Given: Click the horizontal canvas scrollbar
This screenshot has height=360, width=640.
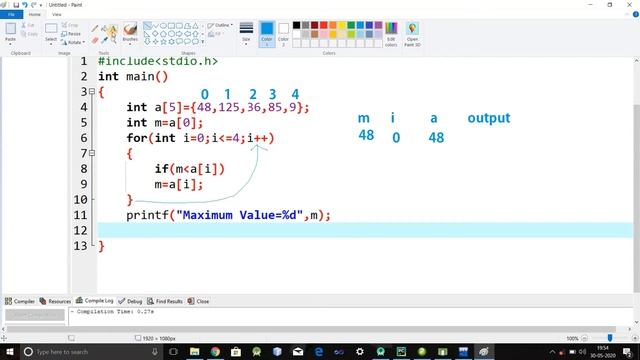Looking at the screenshot, I should coord(311,329).
